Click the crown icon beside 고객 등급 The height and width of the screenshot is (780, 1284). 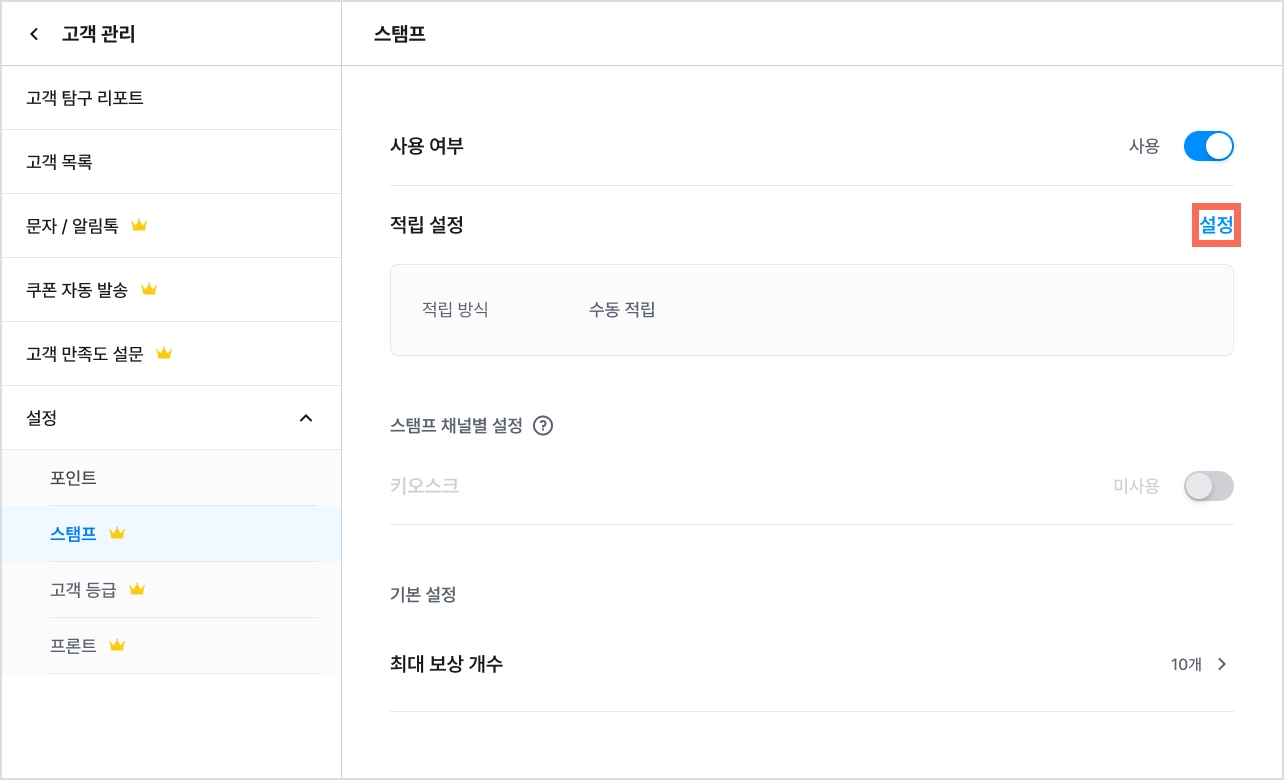[x=137, y=590]
